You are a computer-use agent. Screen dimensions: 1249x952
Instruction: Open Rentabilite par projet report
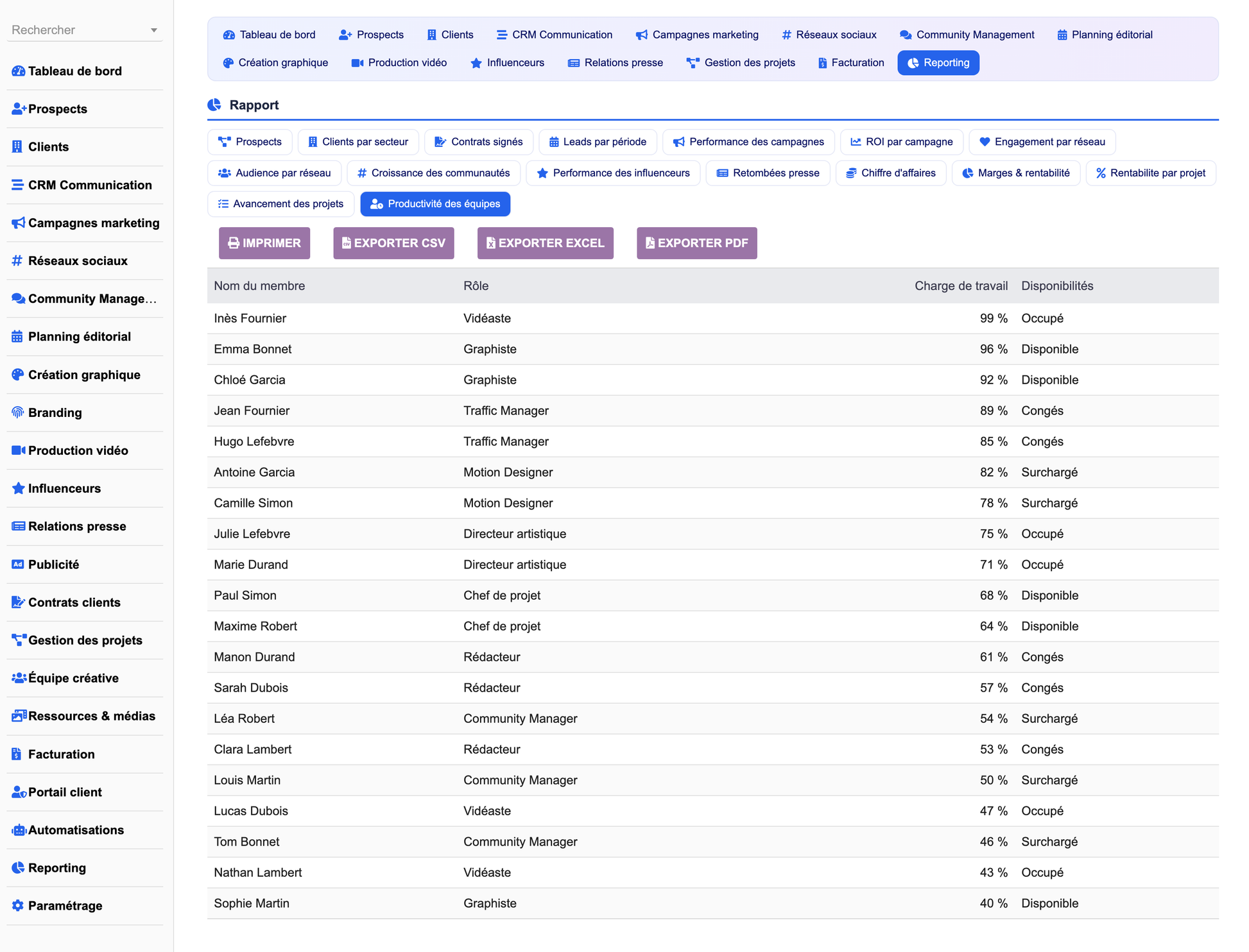[x=1151, y=173]
